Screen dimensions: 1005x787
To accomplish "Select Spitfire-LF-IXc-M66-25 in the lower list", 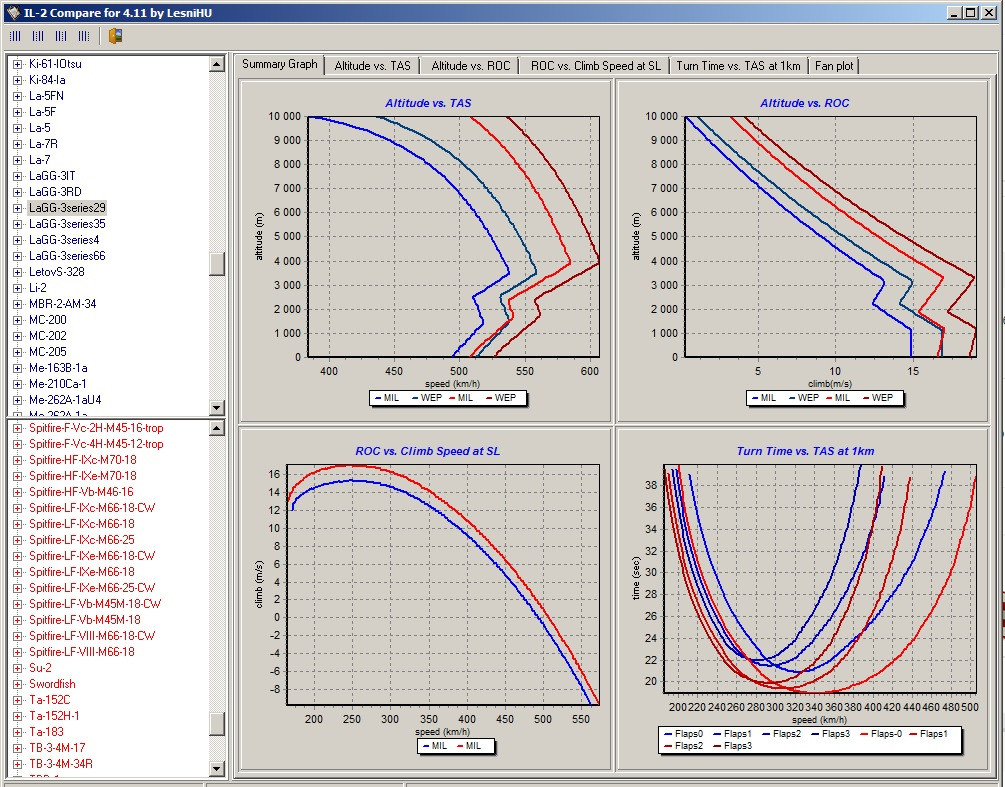I will [81, 540].
